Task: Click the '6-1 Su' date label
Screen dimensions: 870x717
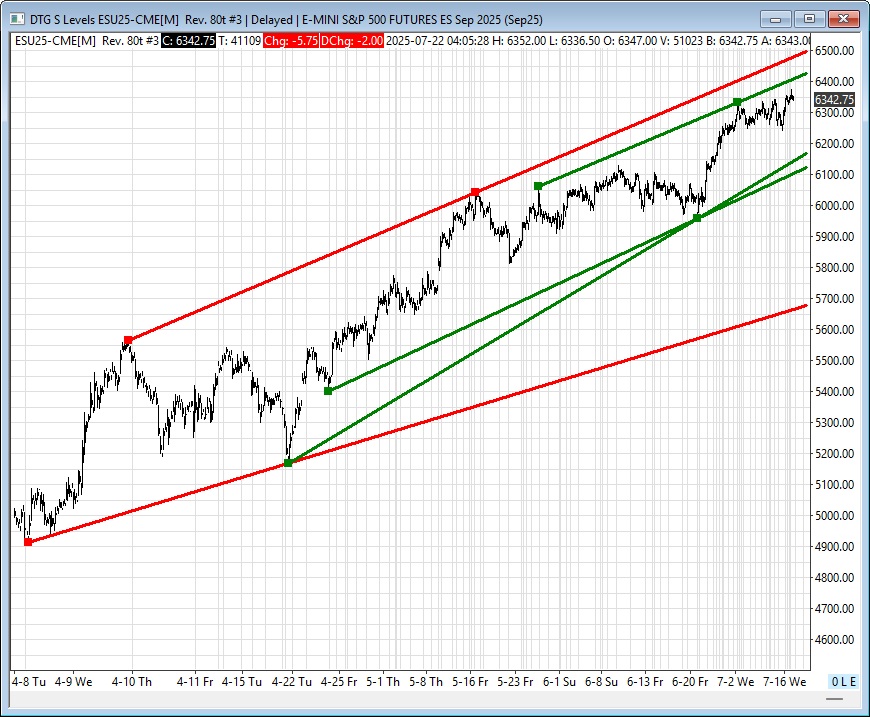Action: [x=559, y=681]
